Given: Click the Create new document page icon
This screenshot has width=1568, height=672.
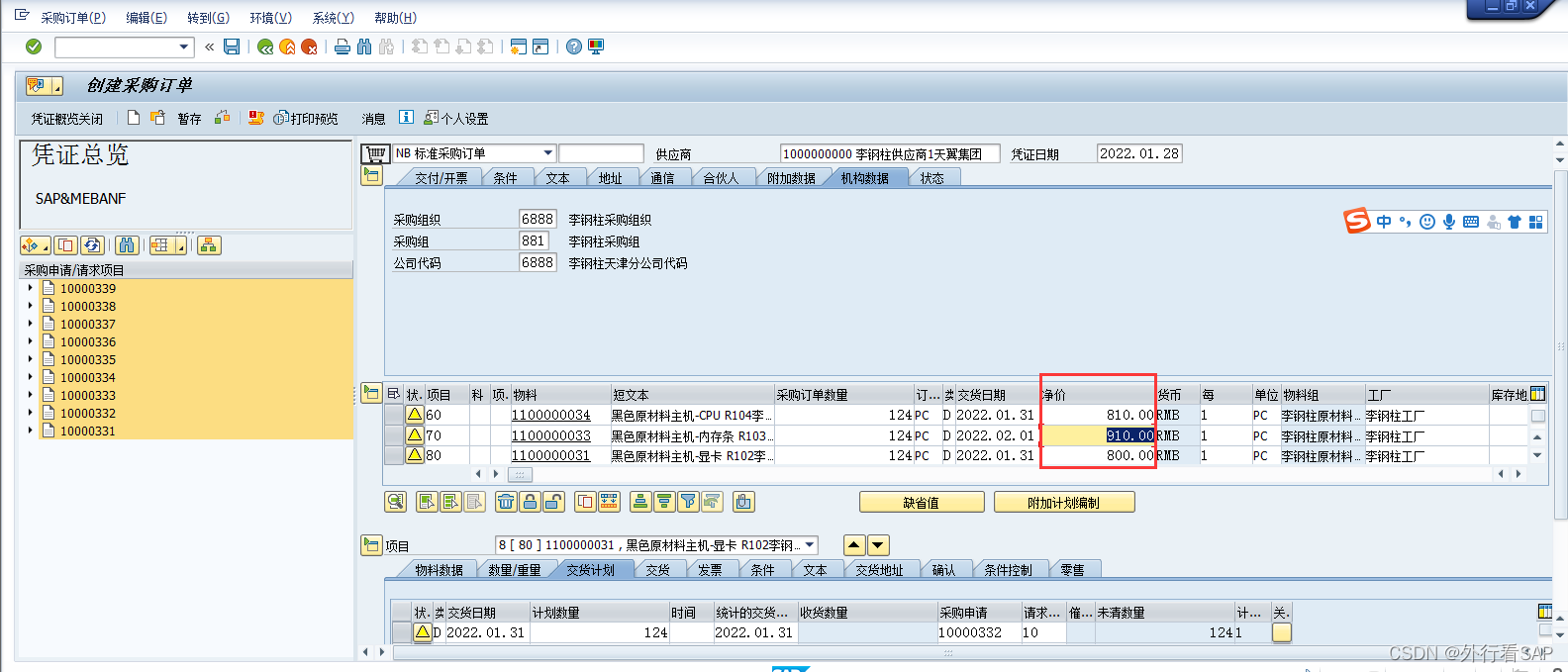Looking at the screenshot, I should coord(134,118).
